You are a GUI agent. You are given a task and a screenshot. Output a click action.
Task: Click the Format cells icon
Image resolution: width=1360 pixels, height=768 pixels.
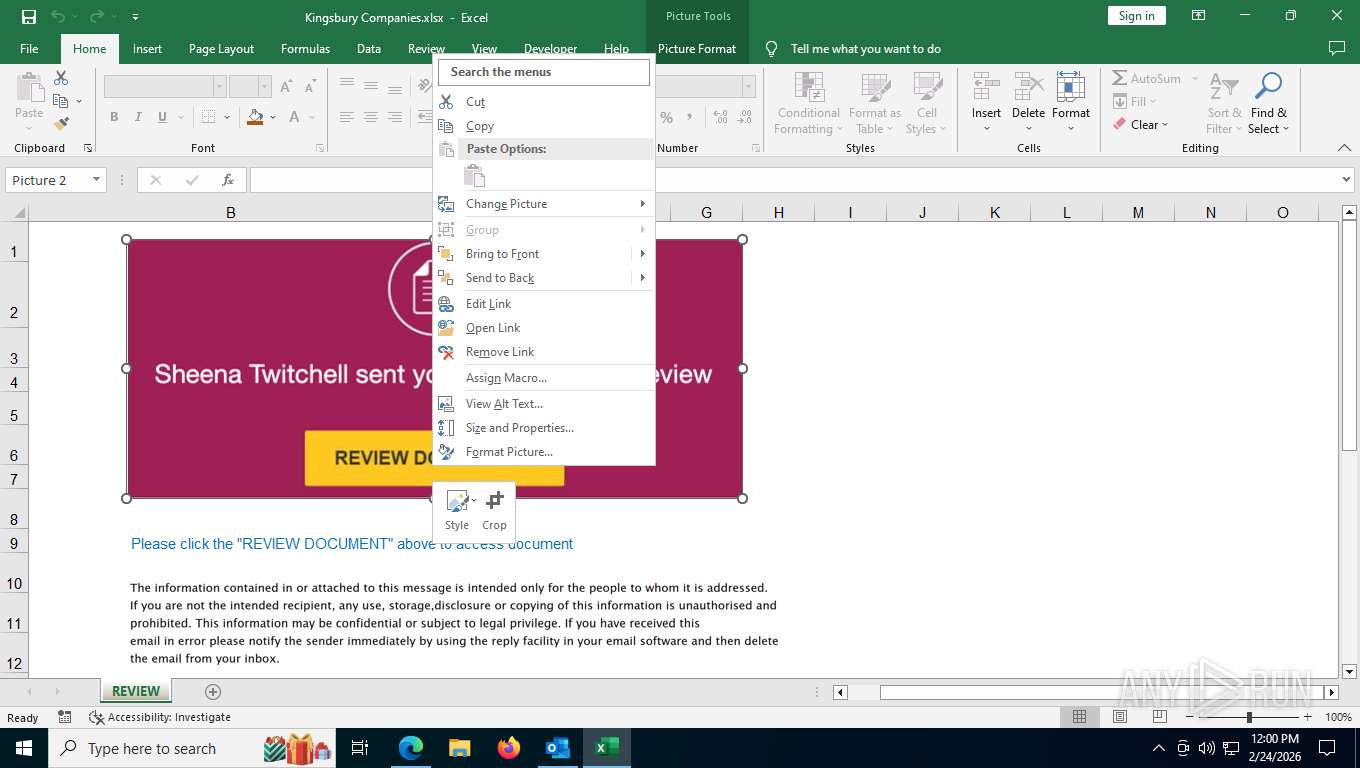click(1070, 88)
